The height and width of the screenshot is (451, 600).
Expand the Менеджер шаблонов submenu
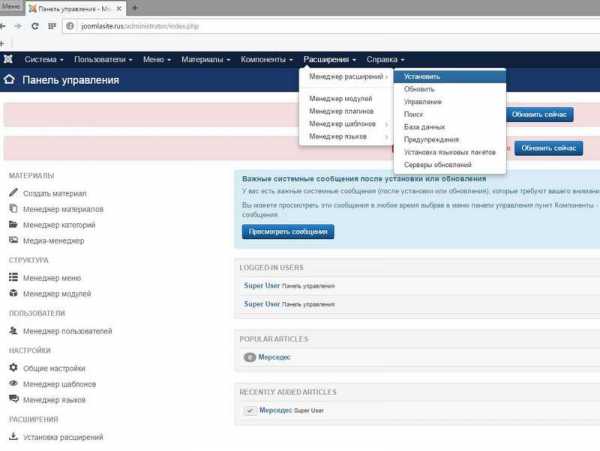[346, 124]
